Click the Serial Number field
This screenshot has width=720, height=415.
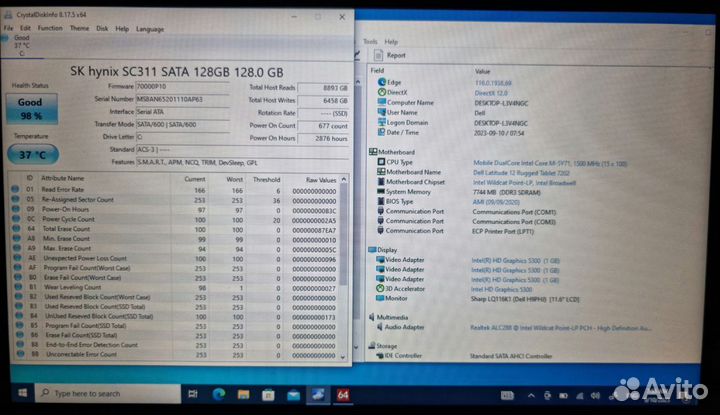tap(182, 99)
